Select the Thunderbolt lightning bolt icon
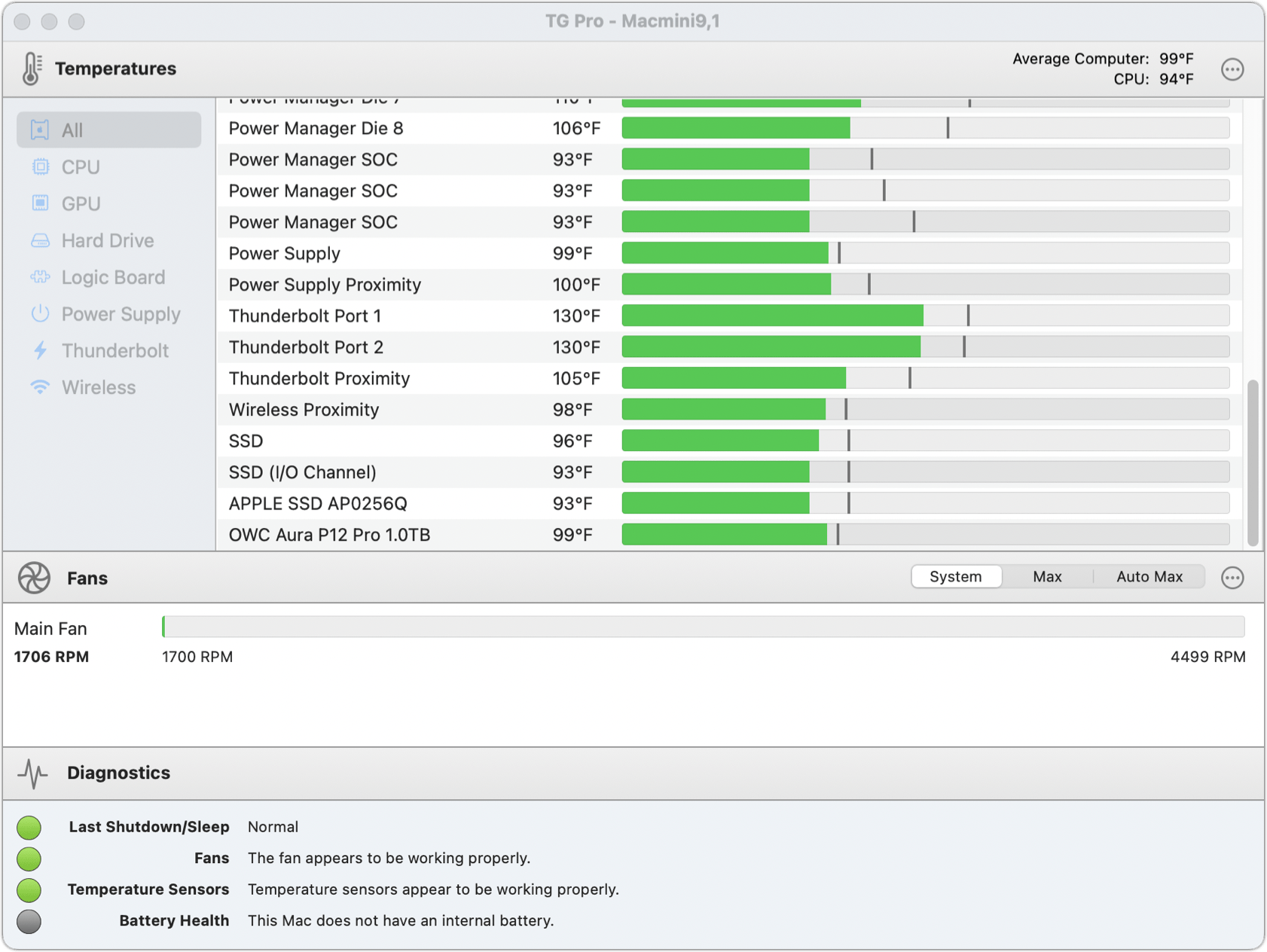The width and height of the screenshot is (1267, 952). tap(41, 350)
